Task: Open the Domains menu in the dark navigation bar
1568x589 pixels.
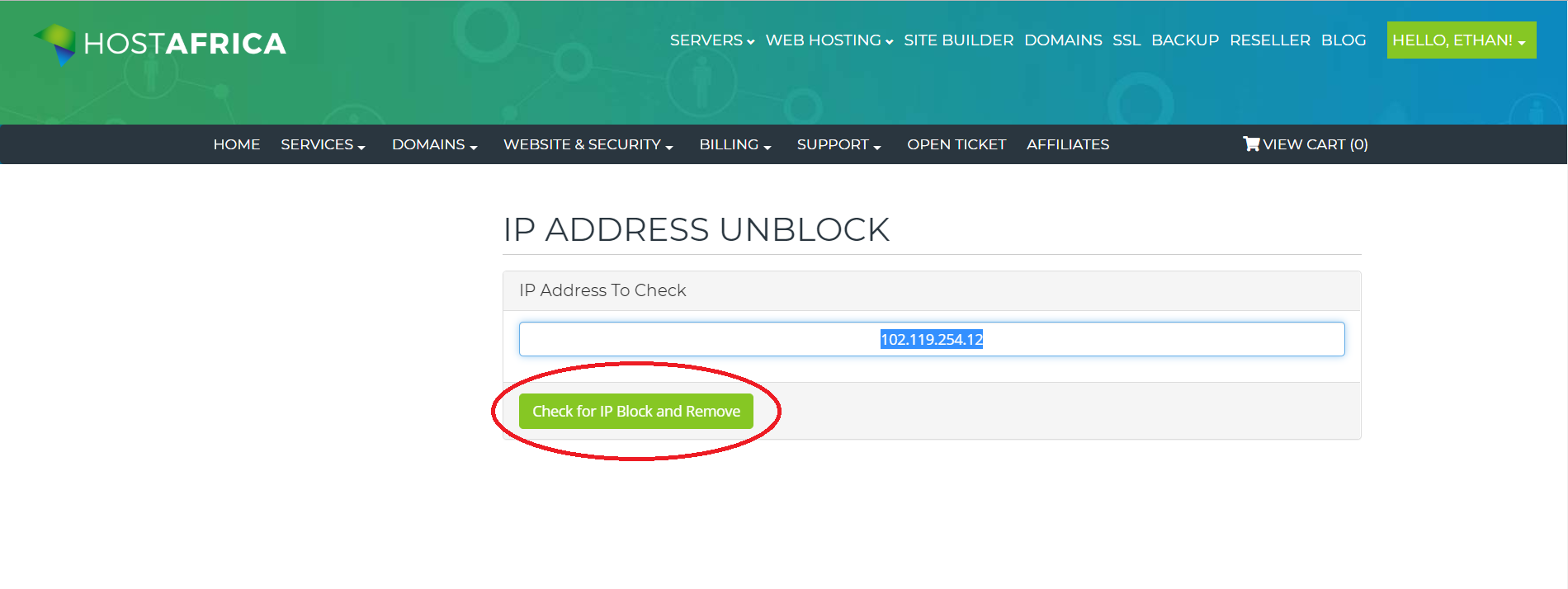Action: click(x=435, y=144)
